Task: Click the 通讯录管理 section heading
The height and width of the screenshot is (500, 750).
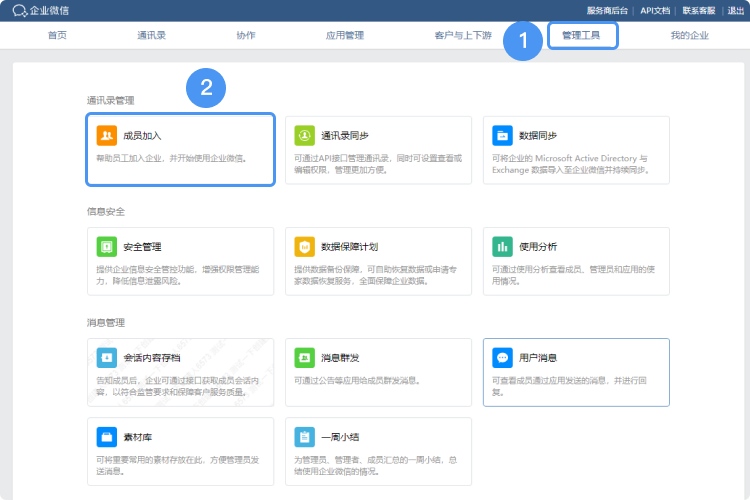Action: coord(110,100)
